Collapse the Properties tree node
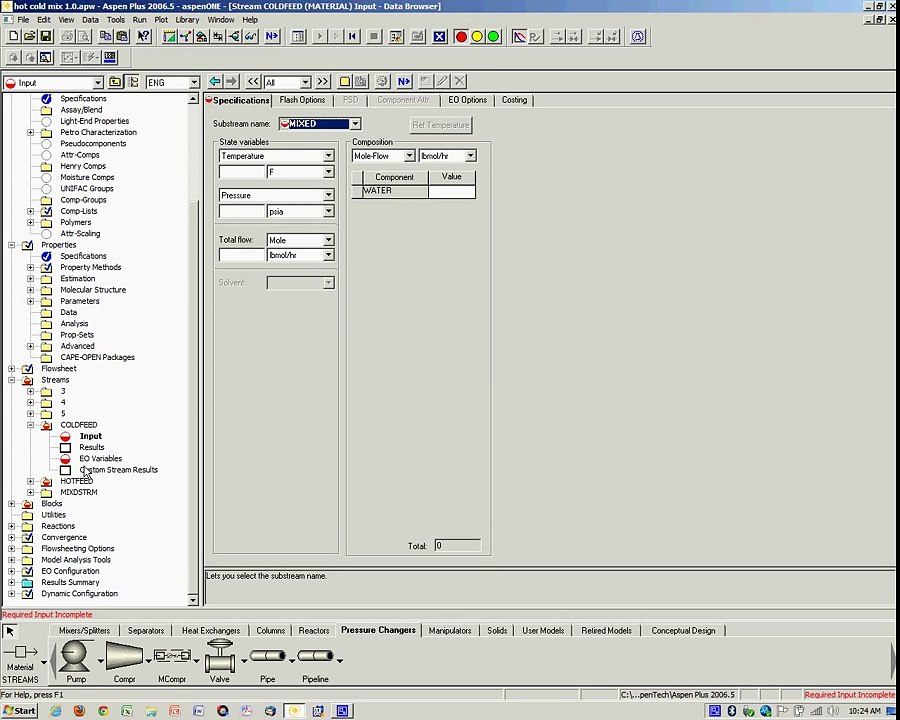The height and width of the screenshot is (720, 900). (11, 245)
